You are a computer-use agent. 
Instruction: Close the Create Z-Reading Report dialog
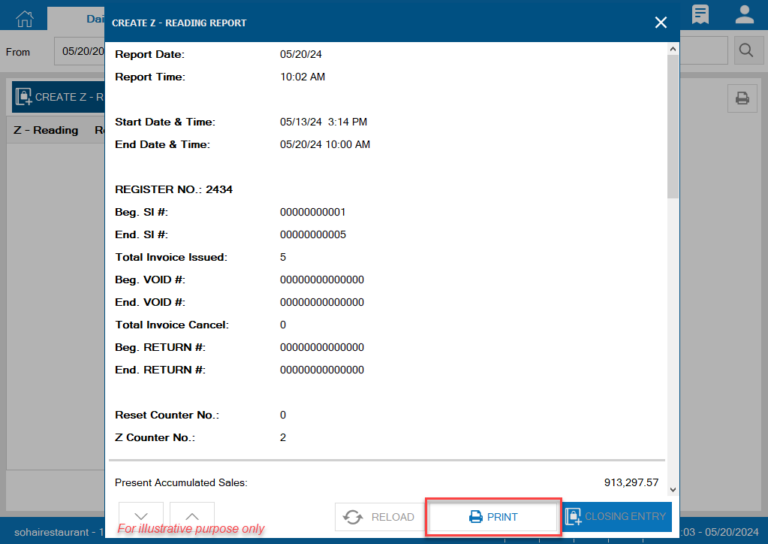click(x=660, y=22)
